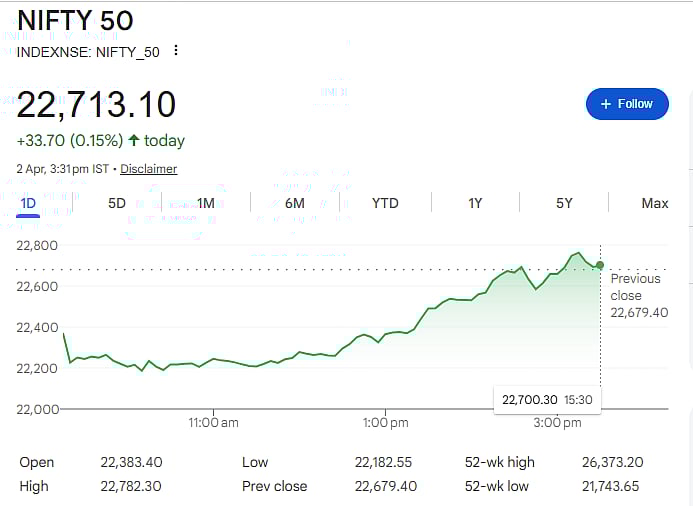Screen dimensions: 693x506
Task: Switch to the 5D chart tab
Action: 117,203
